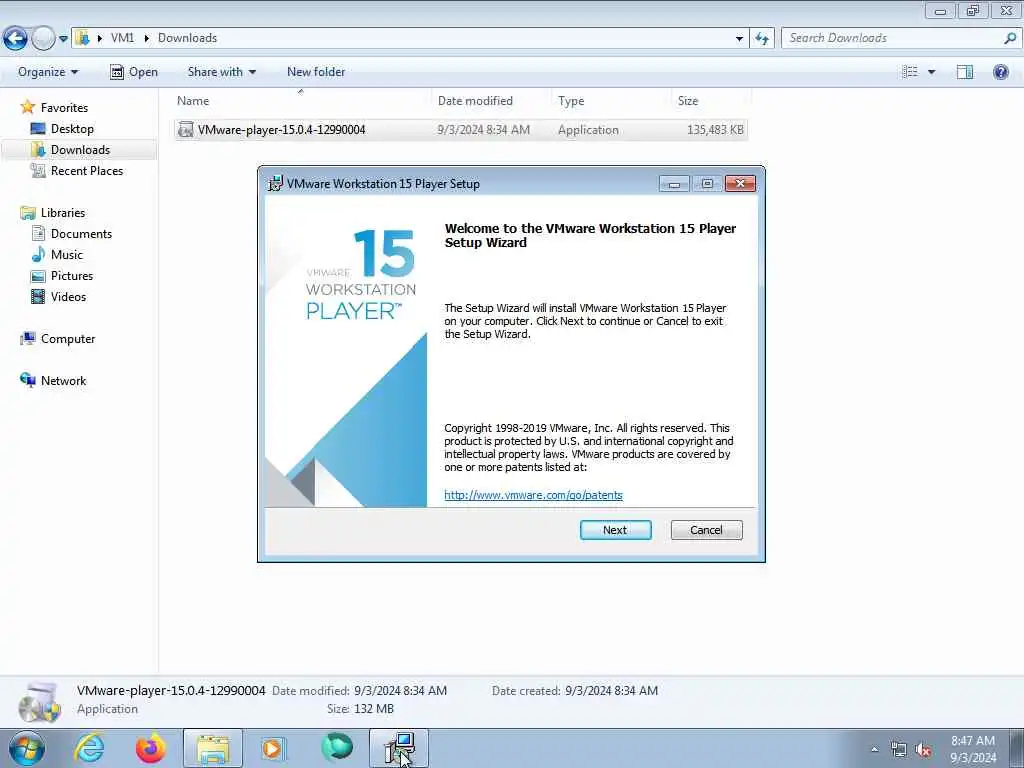1024x768 pixels.
Task: Switch to VMware installer taskbar button
Action: (x=399, y=748)
